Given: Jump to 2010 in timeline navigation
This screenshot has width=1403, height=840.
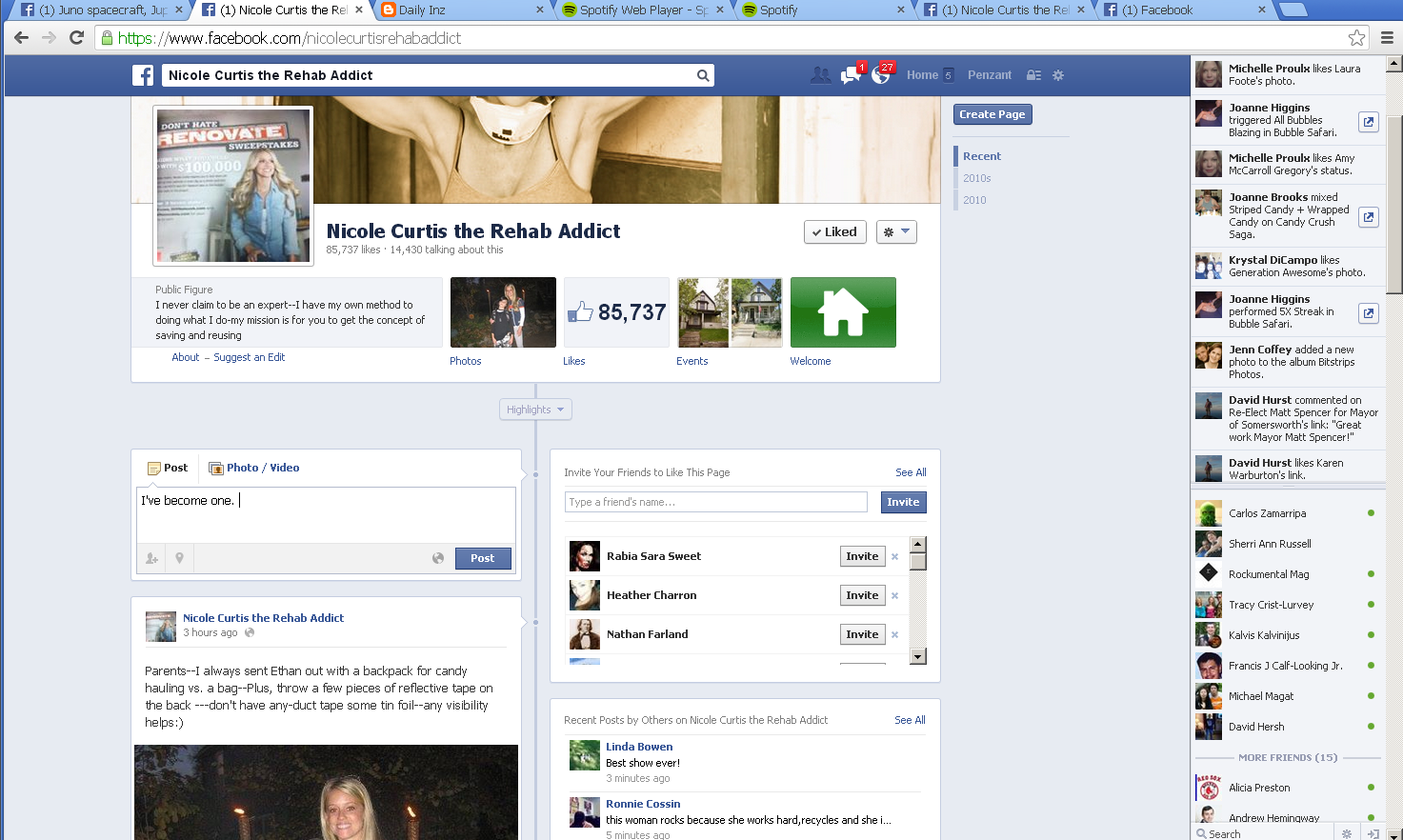Looking at the screenshot, I should click(x=974, y=200).
